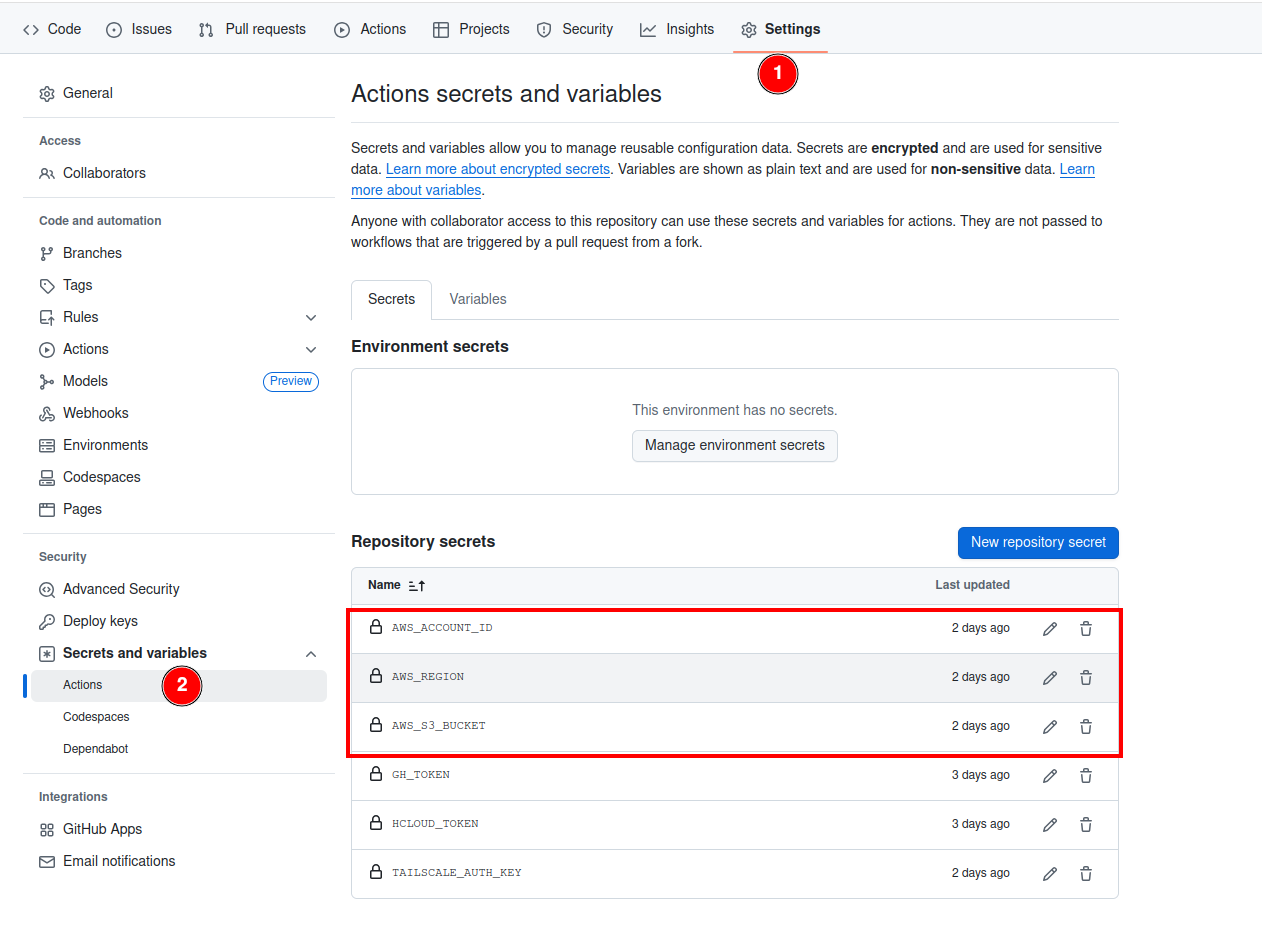Image resolution: width=1262 pixels, height=925 pixels.
Task: Select Actions under Secrets and variables
Action: tap(179, 685)
